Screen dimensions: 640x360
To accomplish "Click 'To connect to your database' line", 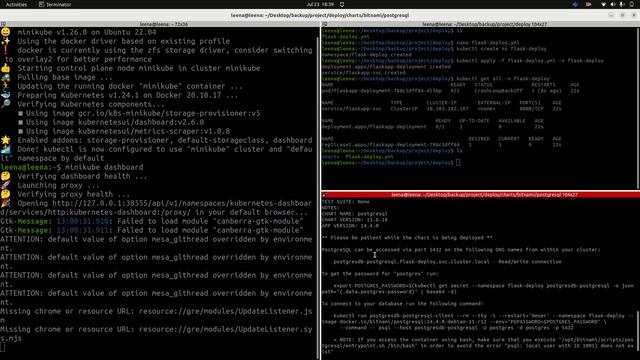I will (402, 304).
